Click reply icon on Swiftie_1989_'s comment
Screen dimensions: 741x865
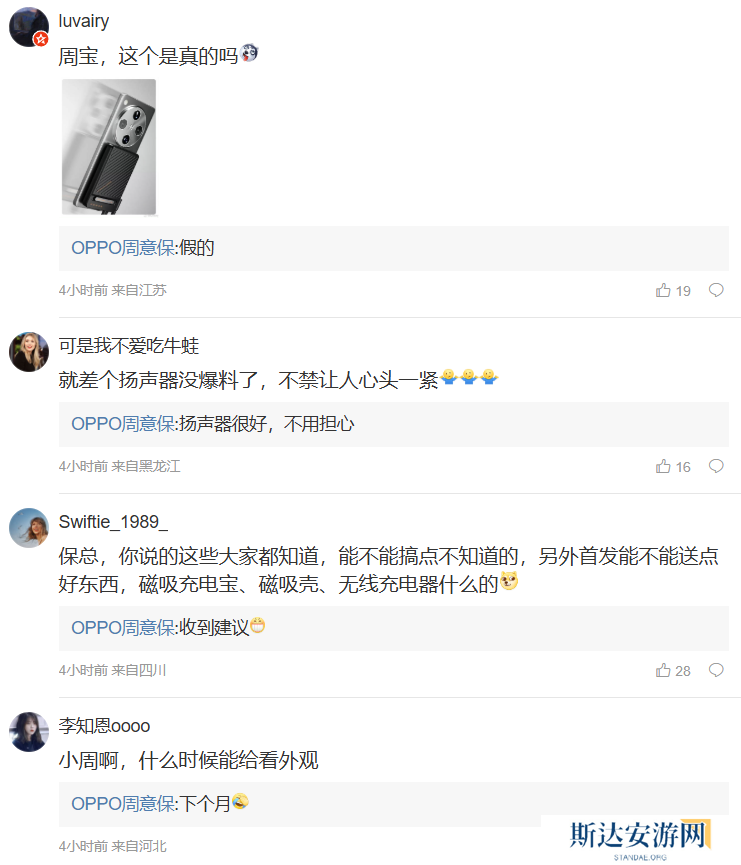pos(716,670)
